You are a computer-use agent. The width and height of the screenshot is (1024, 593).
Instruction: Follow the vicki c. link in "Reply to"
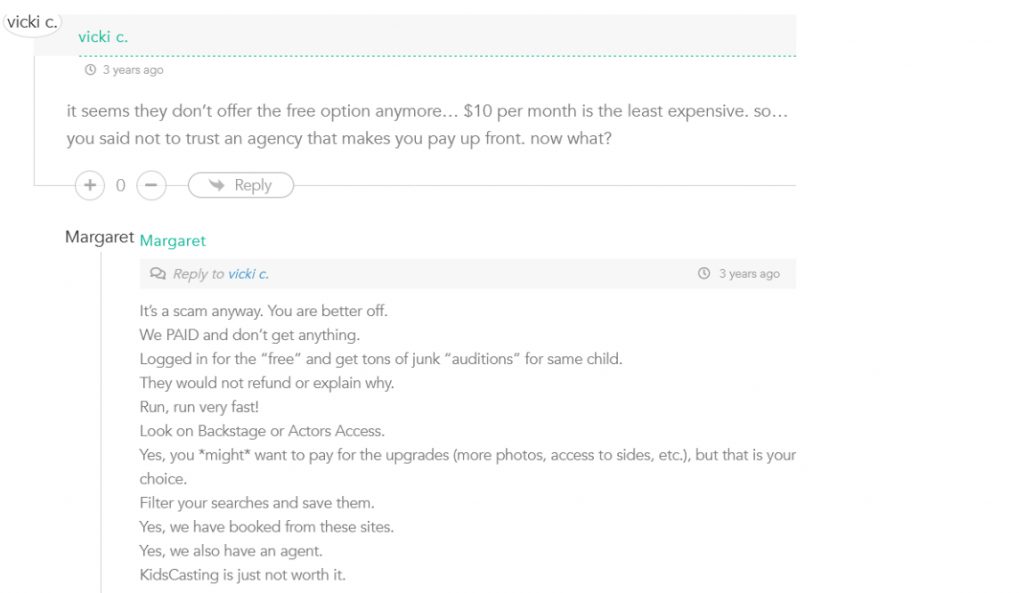pyautogui.click(x=248, y=274)
